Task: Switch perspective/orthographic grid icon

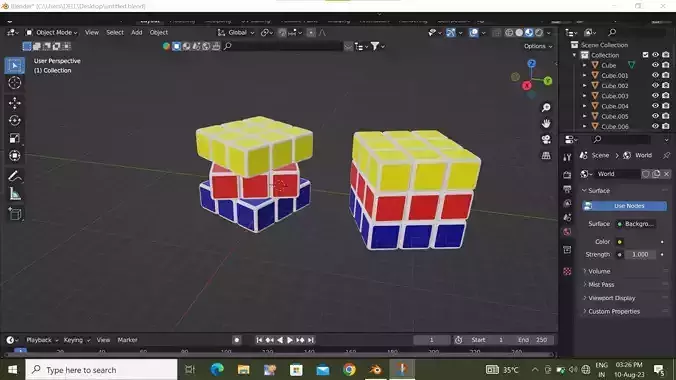Action: click(546, 155)
